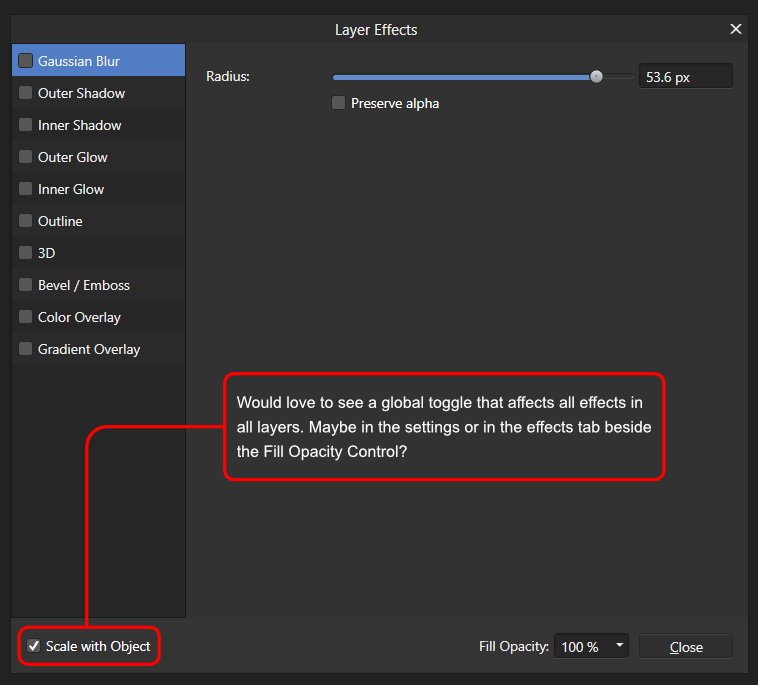The height and width of the screenshot is (685, 758).
Task: Close the Layer Effects dialog with X
Action: click(736, 29)
